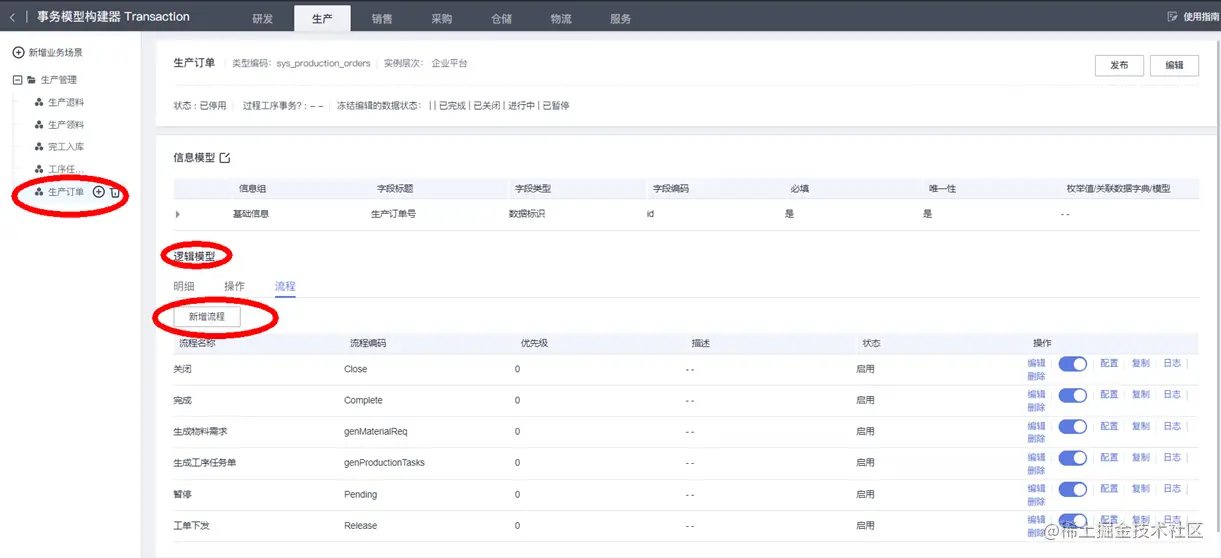Screen dimensions: 1221x558
Task: Click the add icon next to 生产订单
Action: click(98, 192)
